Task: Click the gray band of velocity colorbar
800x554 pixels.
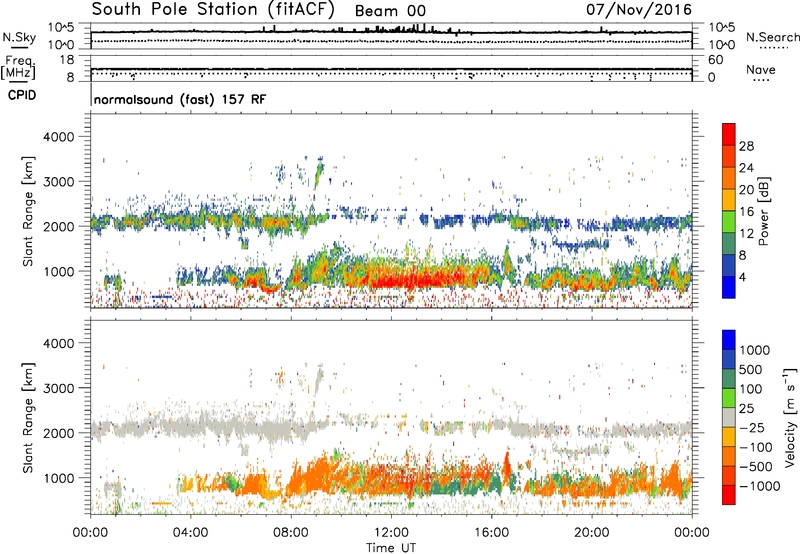Action: (x=729, y=417)
